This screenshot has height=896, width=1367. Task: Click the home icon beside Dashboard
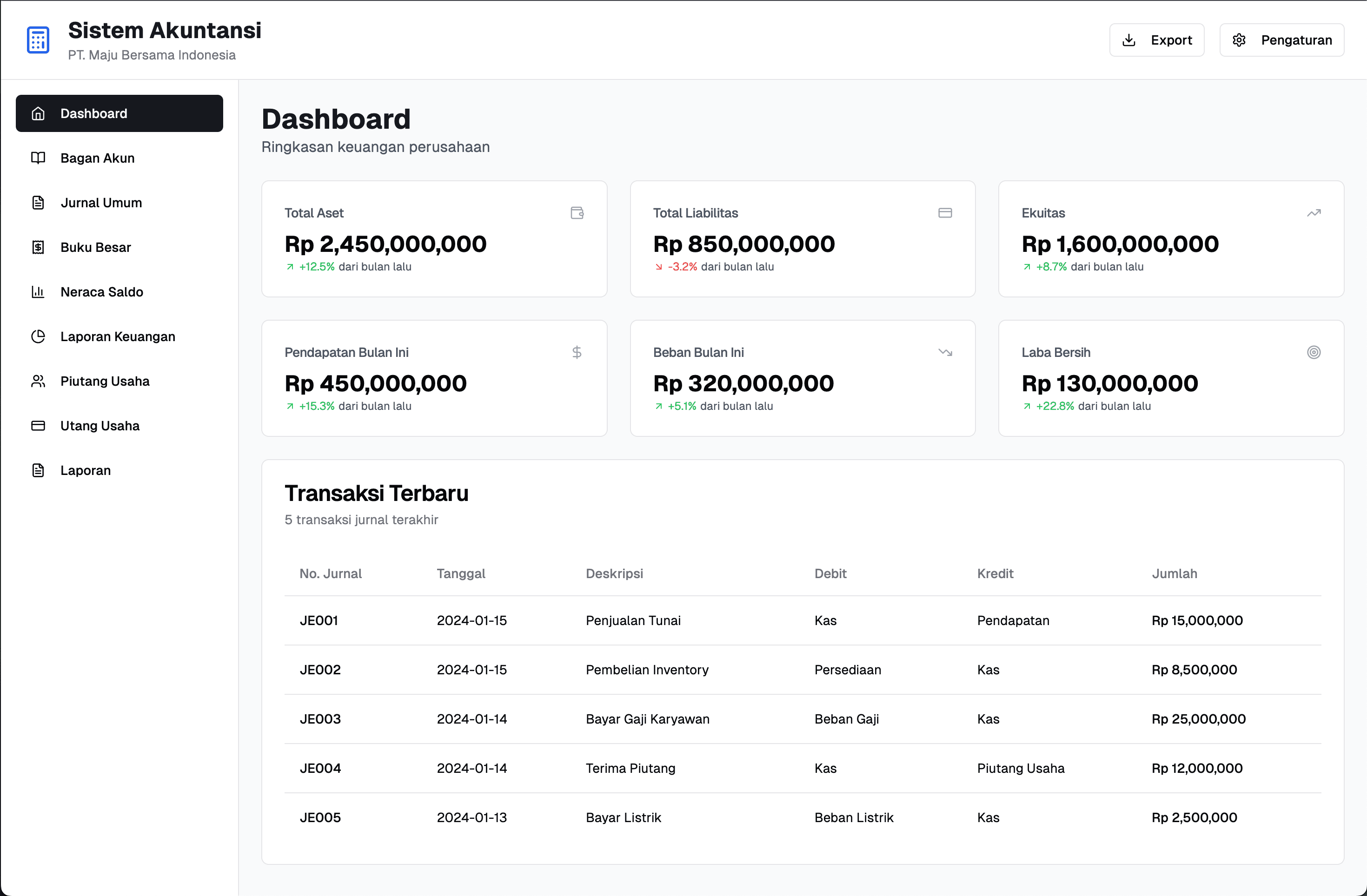click(38, 114)
